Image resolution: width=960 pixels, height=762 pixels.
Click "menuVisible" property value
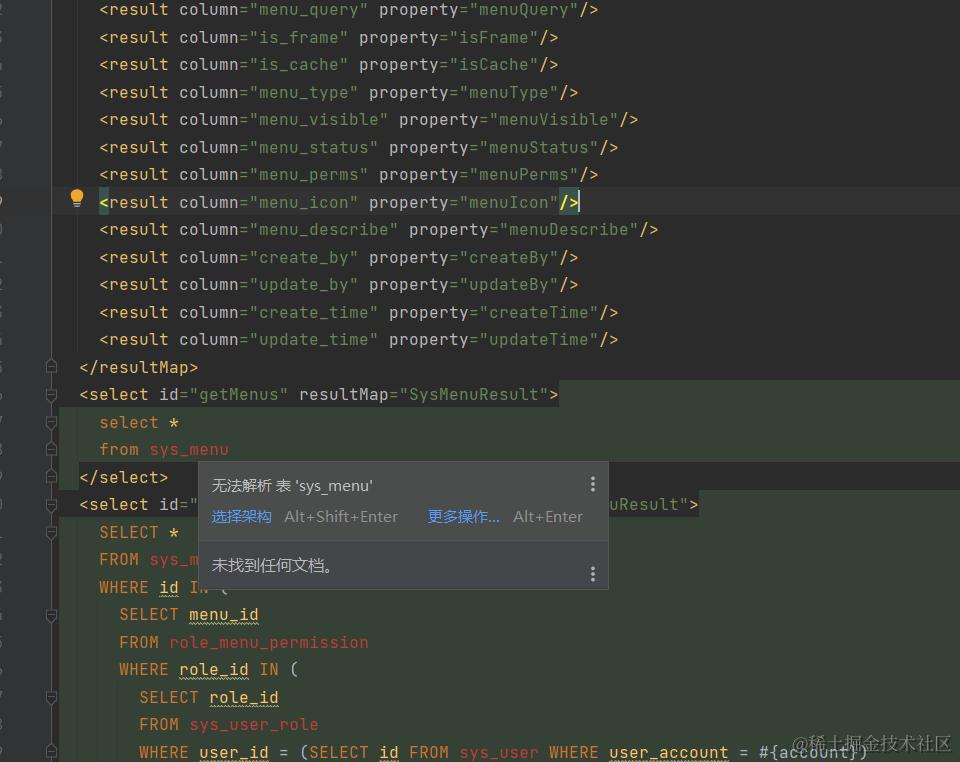(553, 120)
